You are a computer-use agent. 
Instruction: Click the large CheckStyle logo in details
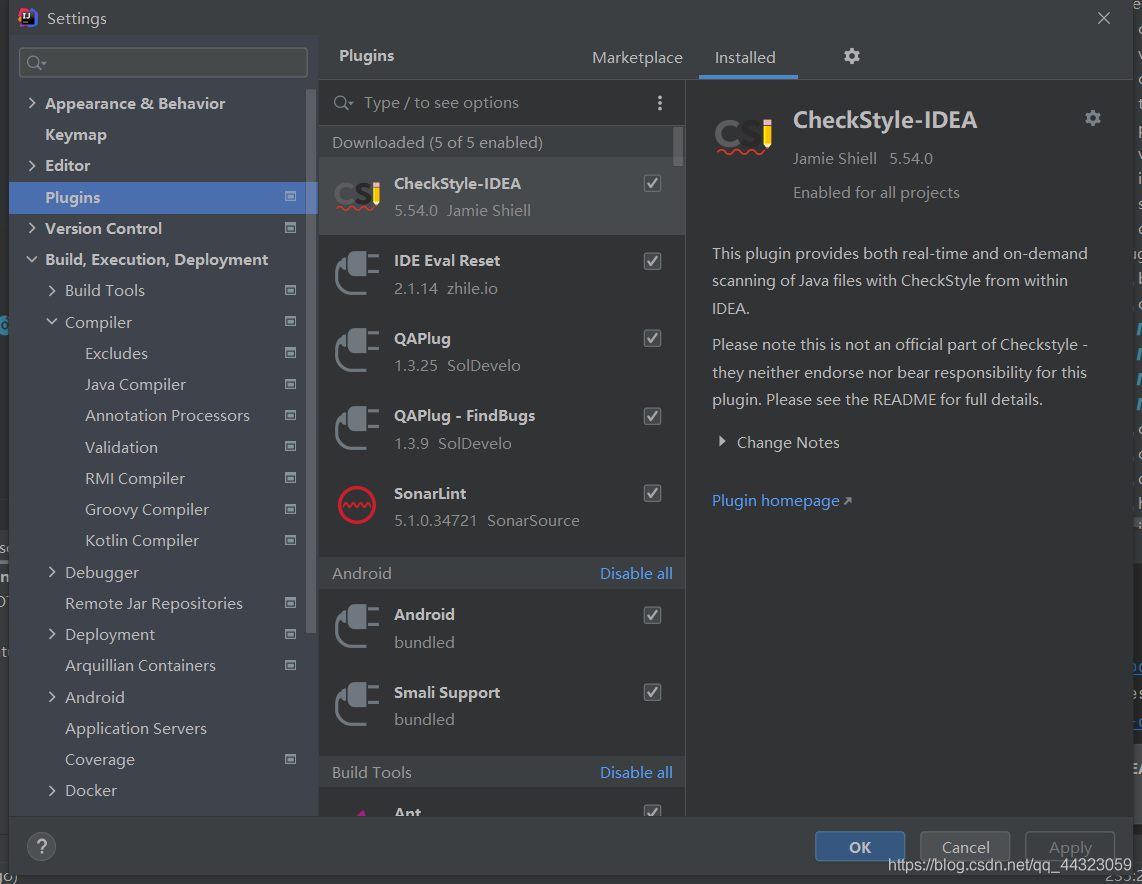click(x=743, y=136)
